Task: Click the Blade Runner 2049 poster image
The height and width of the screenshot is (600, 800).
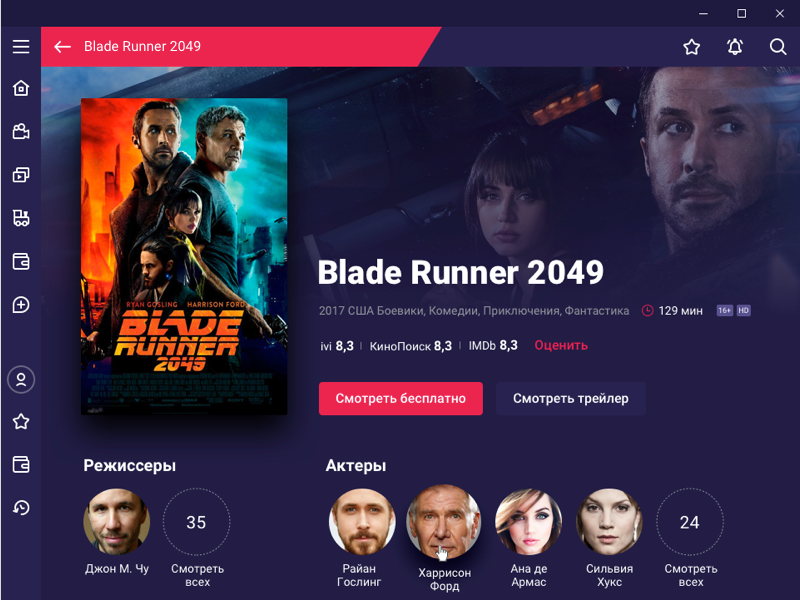Action: coord(184,256)
